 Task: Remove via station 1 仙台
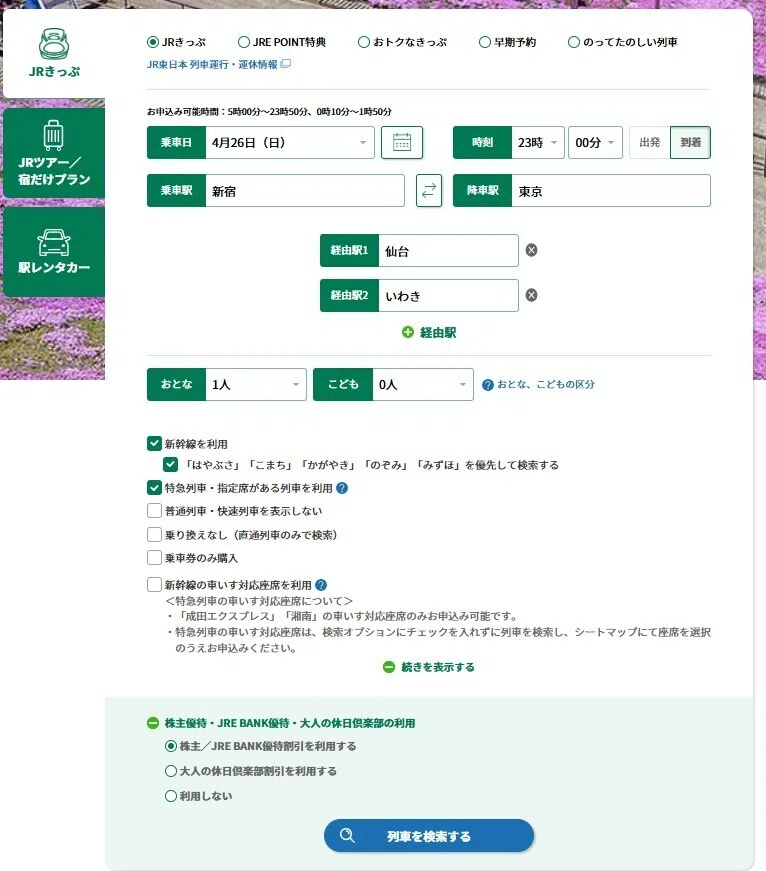[532, 250]
